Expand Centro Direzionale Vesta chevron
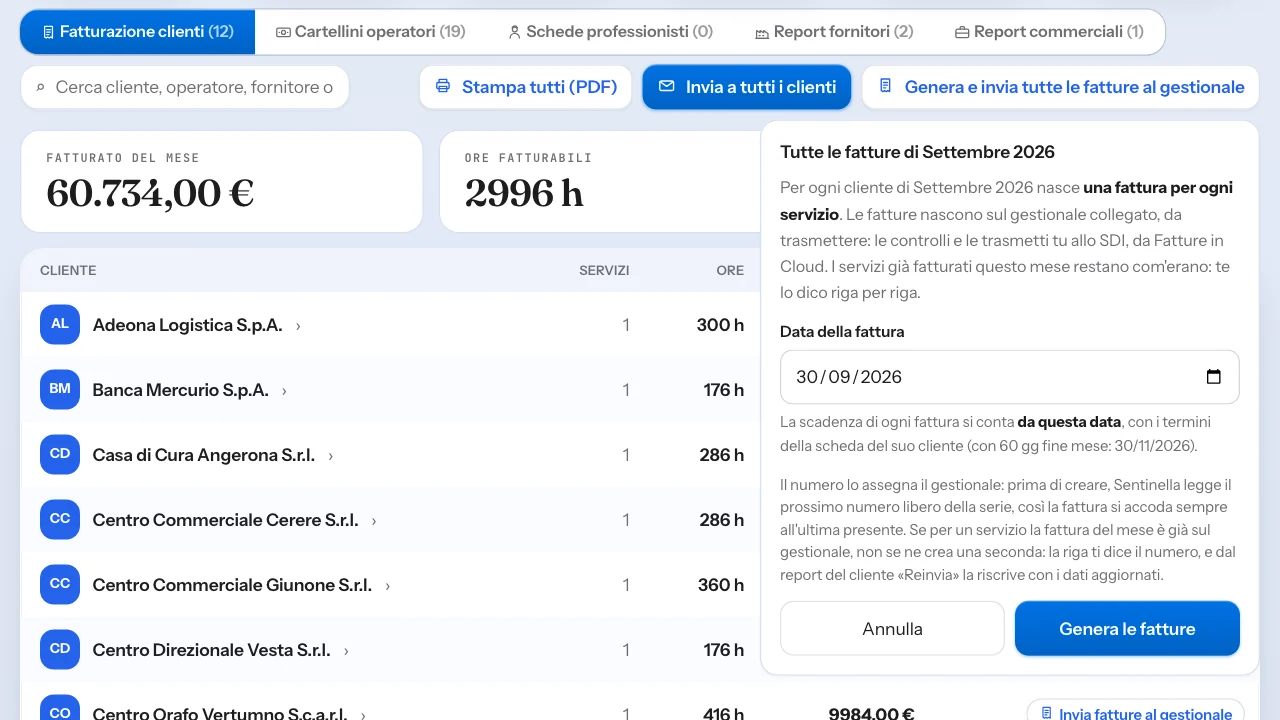This screenshot has width=1280, height=720. pos(346,651)
